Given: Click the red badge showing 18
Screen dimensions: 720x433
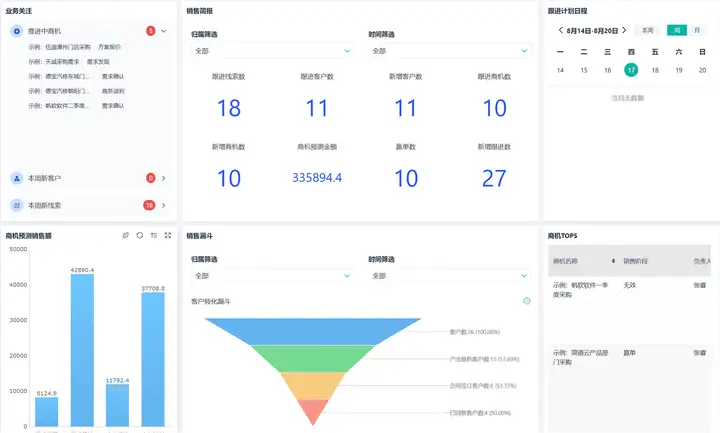Looking at the screenshot, I should [x=149, y=205].
